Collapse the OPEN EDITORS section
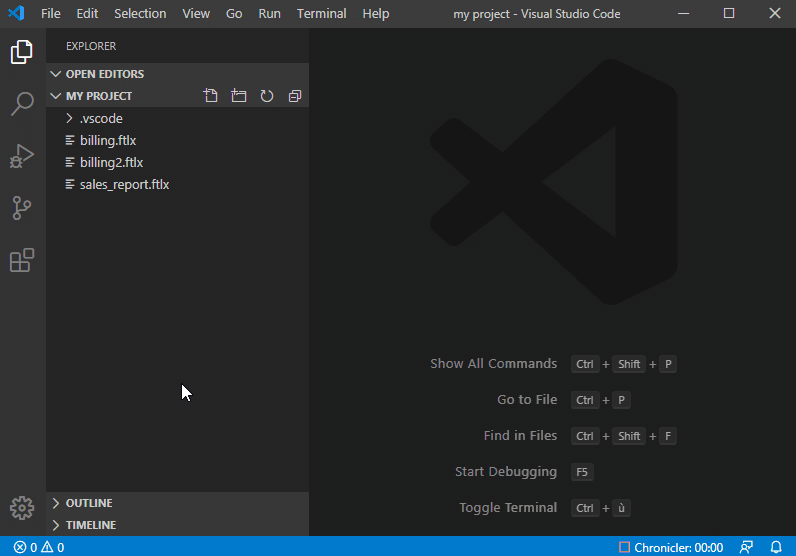The image size is (796, 556). coord(56,74)
